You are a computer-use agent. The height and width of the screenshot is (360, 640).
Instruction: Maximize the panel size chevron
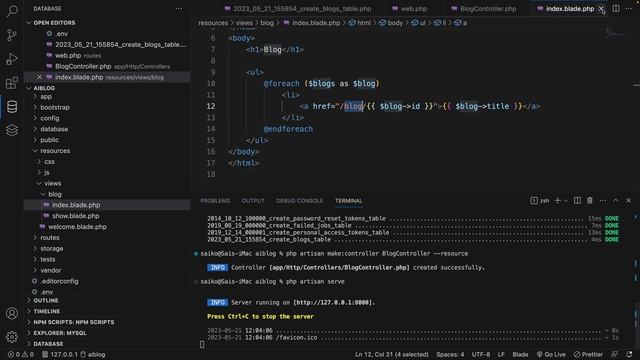click(x=616, y=200)
